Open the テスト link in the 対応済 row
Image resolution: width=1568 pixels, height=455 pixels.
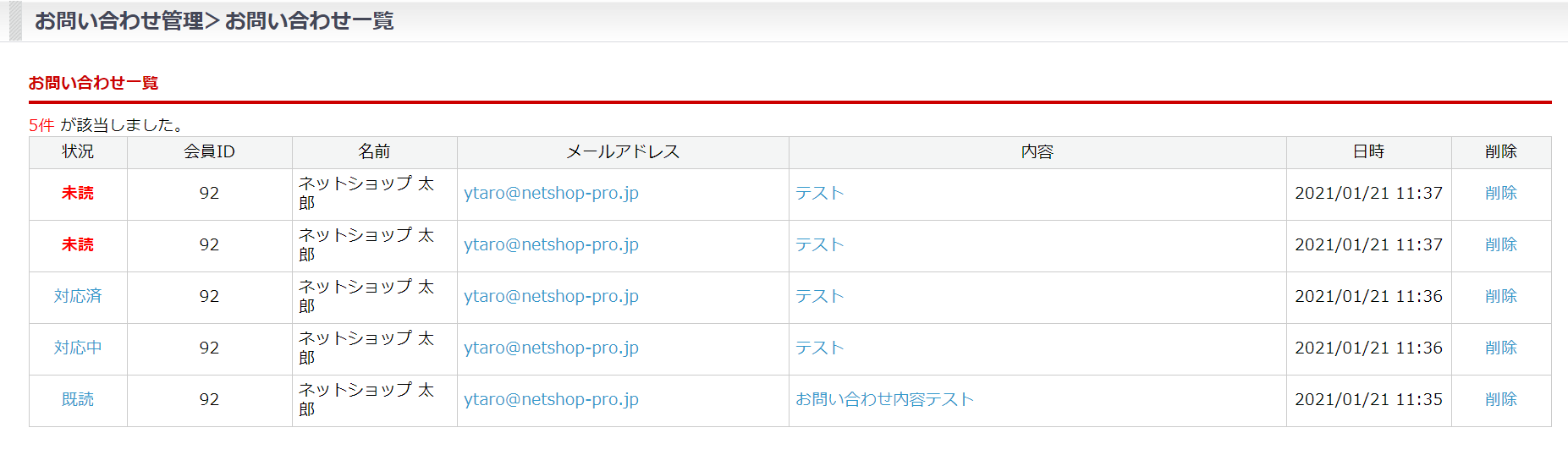819,297
